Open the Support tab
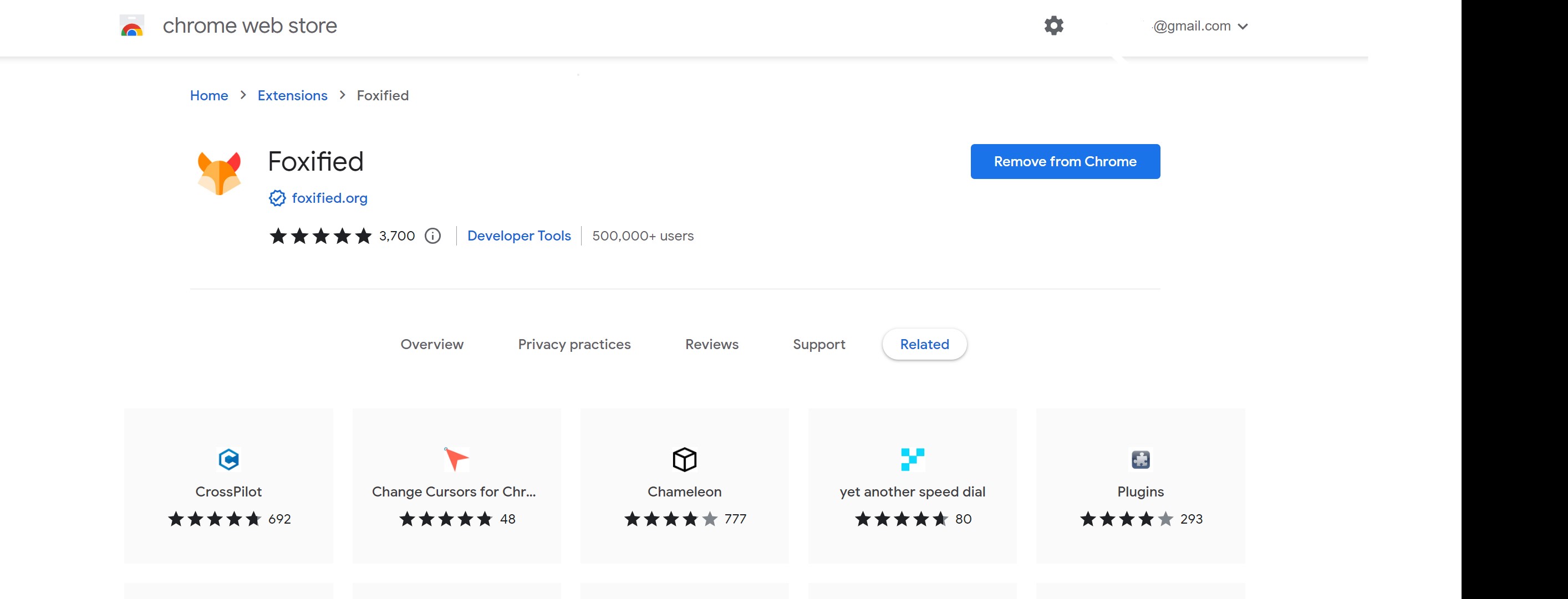Viewport: 1568px width, 599px height. tap(819, 344)
